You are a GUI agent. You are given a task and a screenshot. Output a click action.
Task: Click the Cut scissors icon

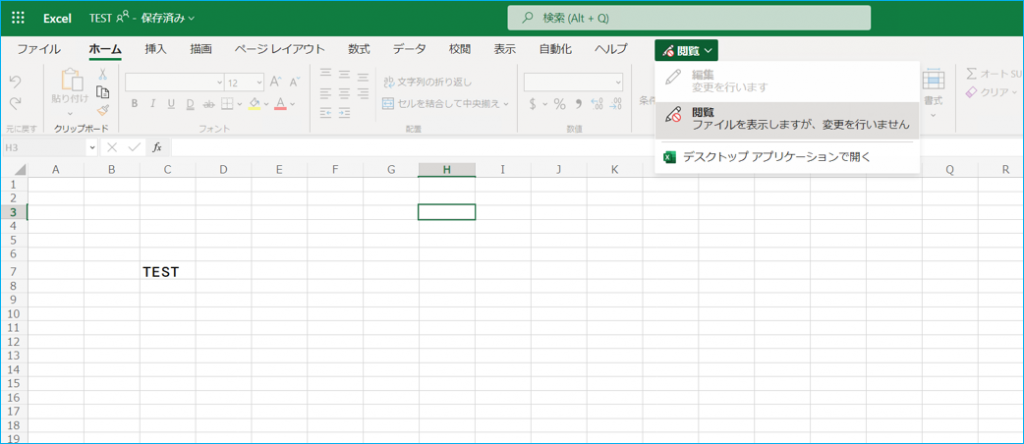click(102, 75)
